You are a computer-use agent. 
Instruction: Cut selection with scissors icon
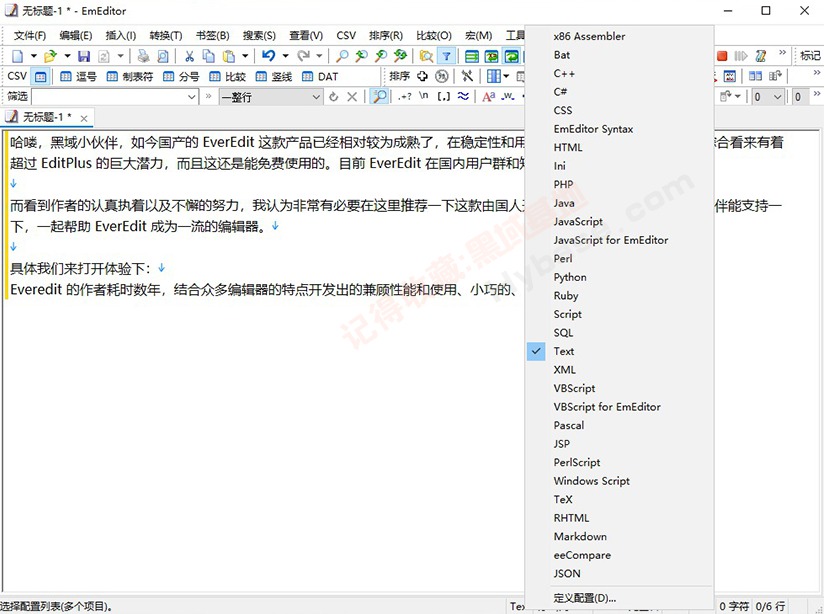[189, 56]
